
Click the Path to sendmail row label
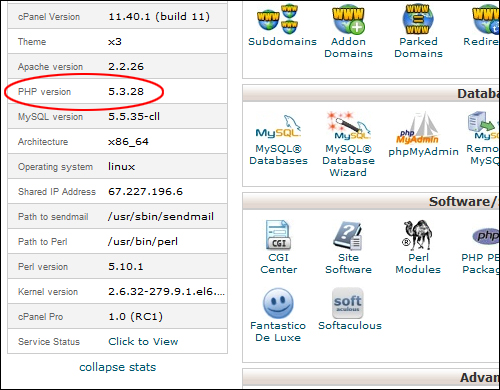pyautogui.click(x=53, y=217)
